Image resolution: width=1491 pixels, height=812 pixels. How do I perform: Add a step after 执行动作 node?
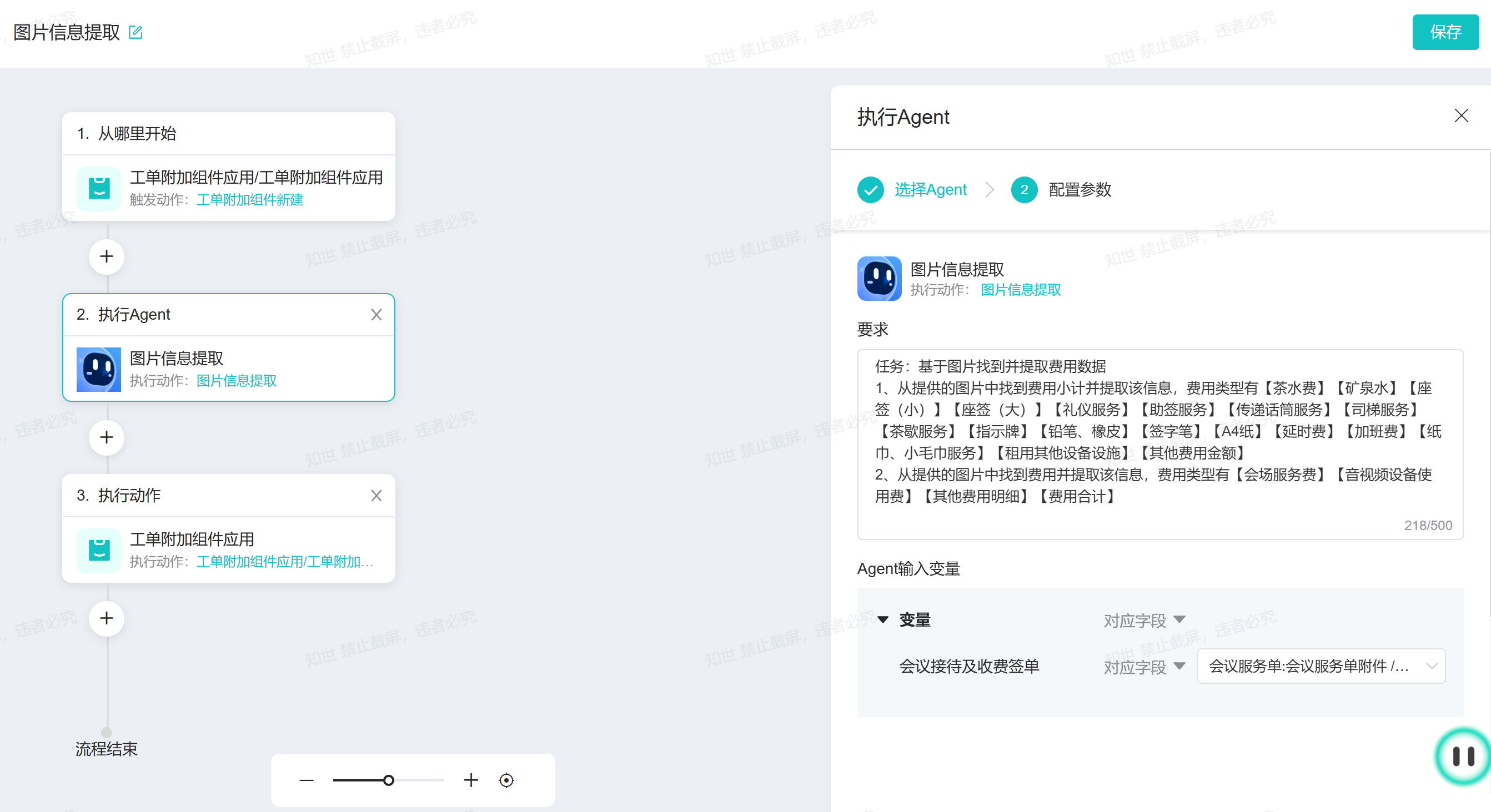coord(107,618)
